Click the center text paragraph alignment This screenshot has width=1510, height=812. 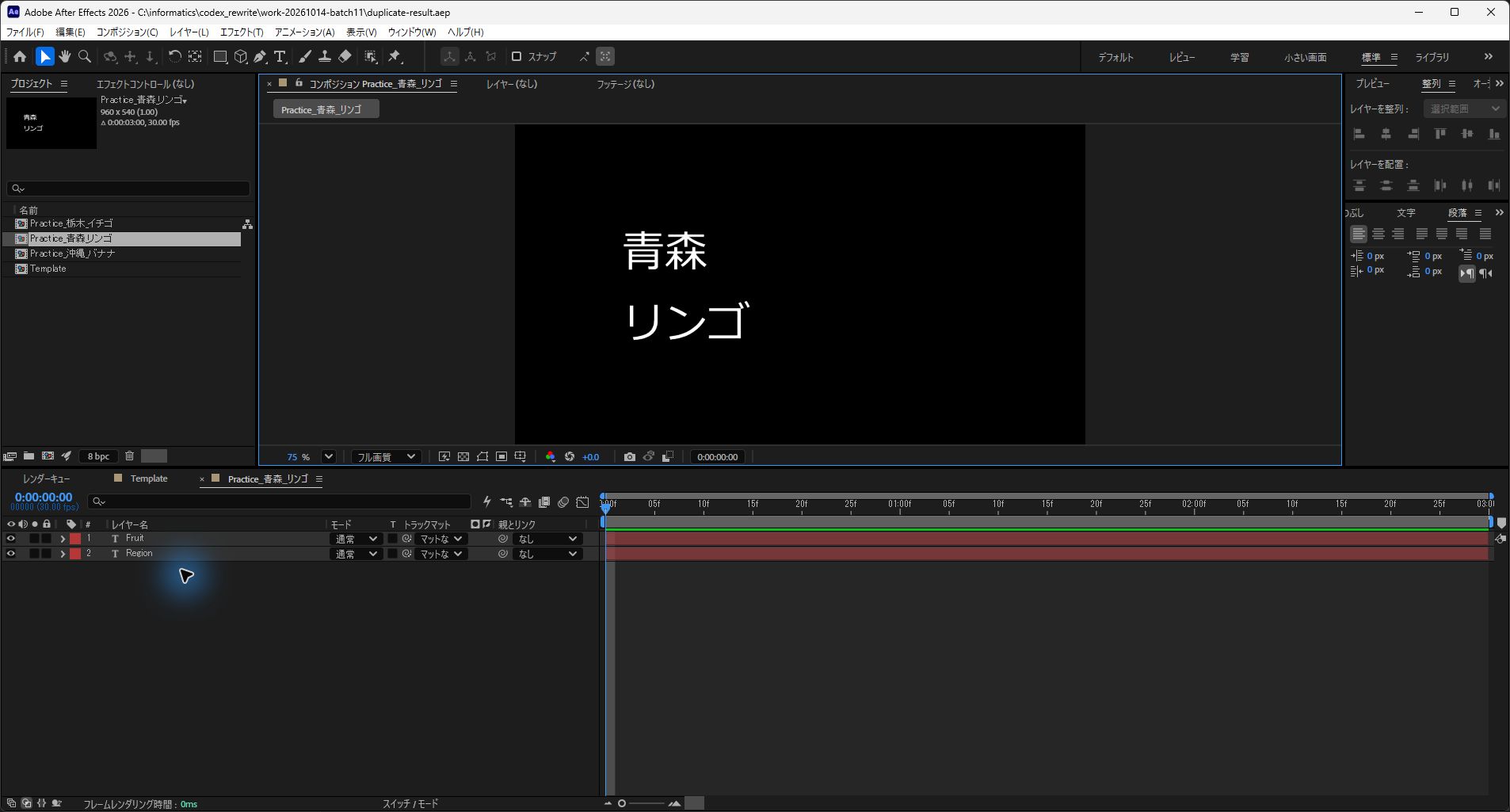pos(1378,234)
